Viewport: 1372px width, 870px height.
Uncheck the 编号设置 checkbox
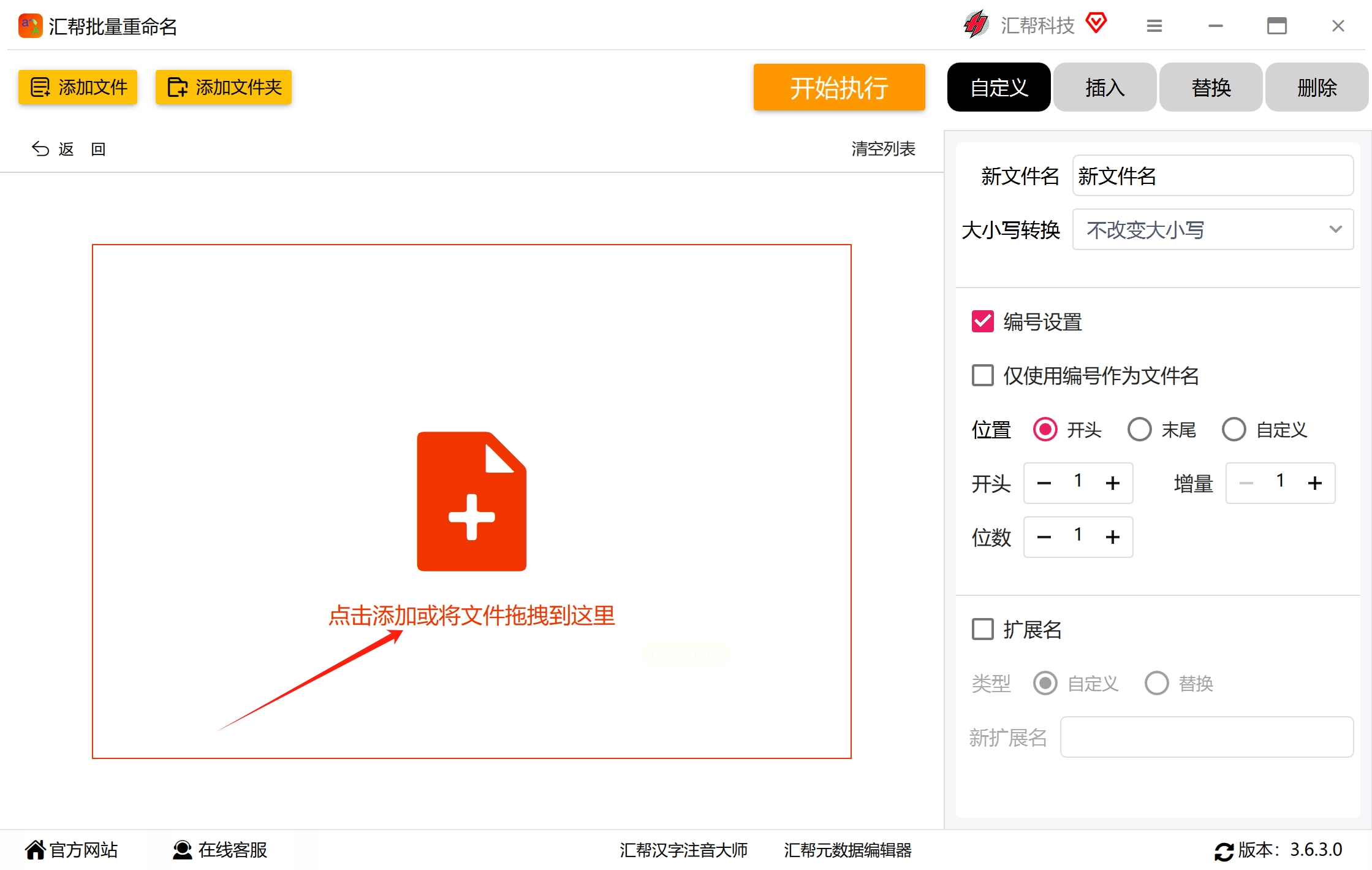point(982,321)
